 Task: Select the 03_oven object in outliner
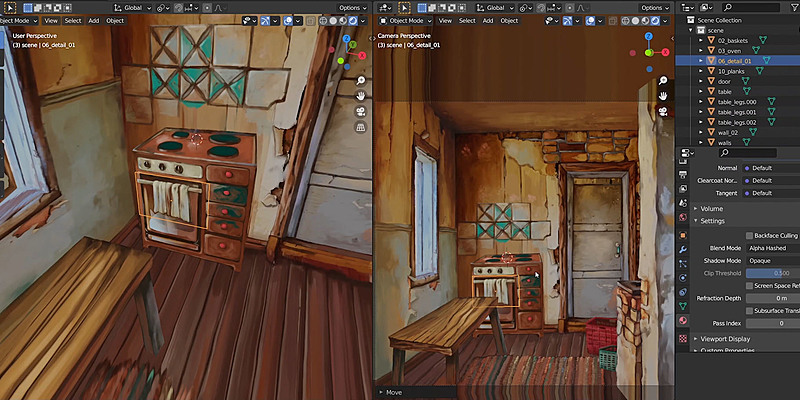coord(729,50)
